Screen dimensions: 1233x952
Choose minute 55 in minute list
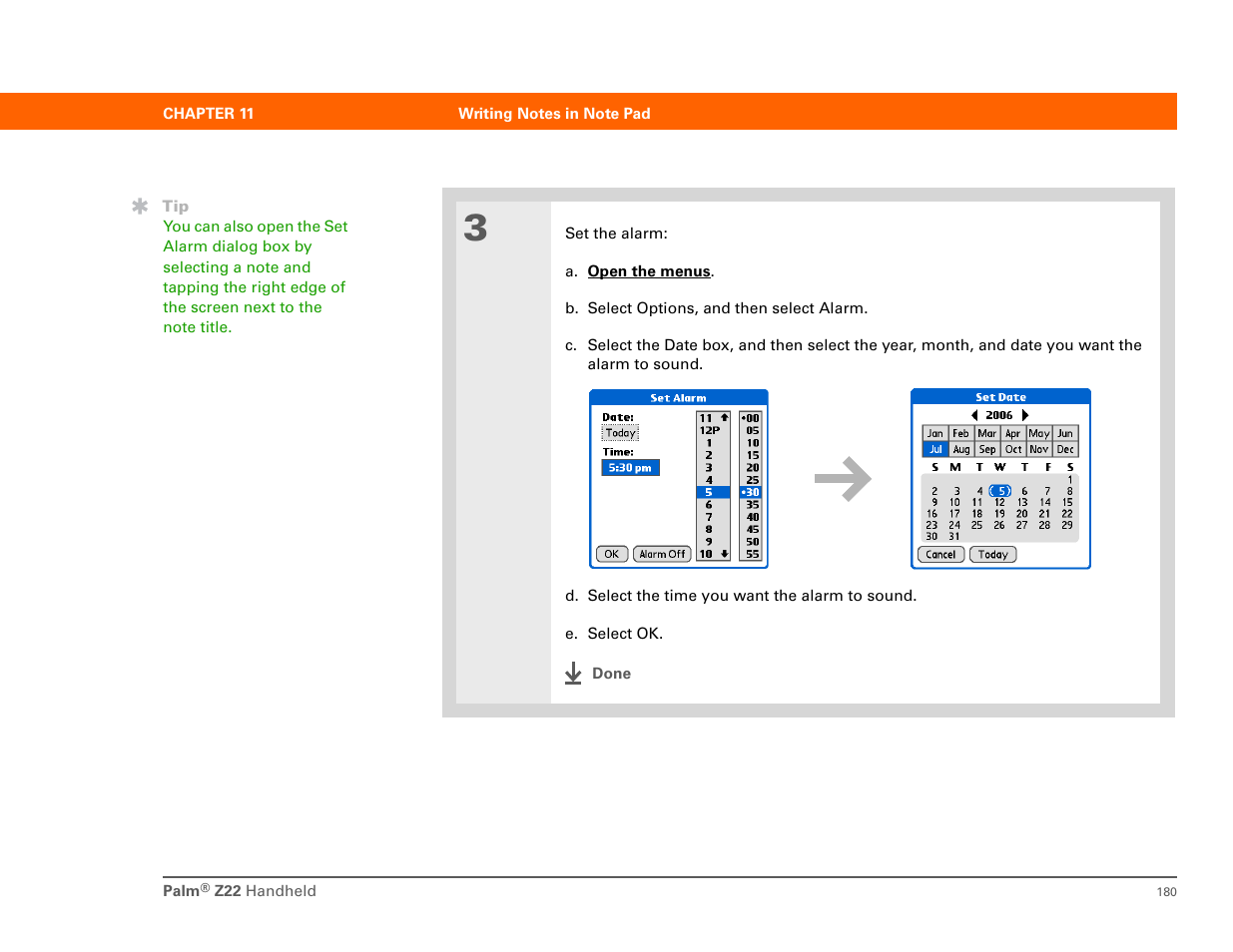(x=751, y=554)
